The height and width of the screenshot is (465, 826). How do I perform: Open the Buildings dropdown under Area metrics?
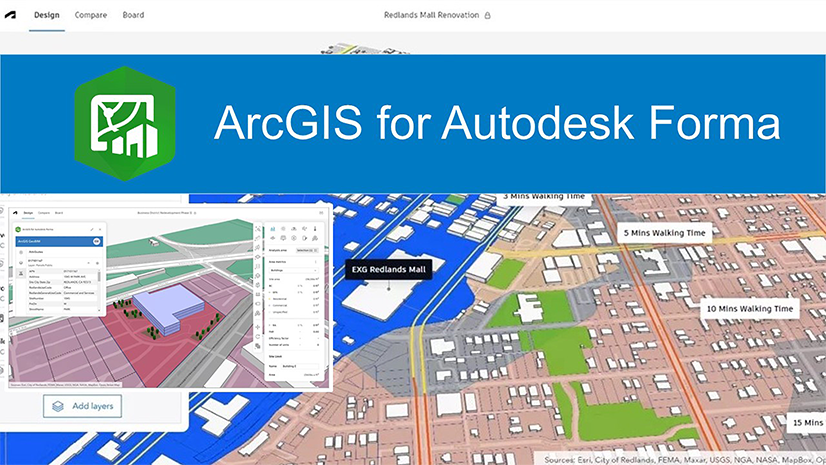294,270
